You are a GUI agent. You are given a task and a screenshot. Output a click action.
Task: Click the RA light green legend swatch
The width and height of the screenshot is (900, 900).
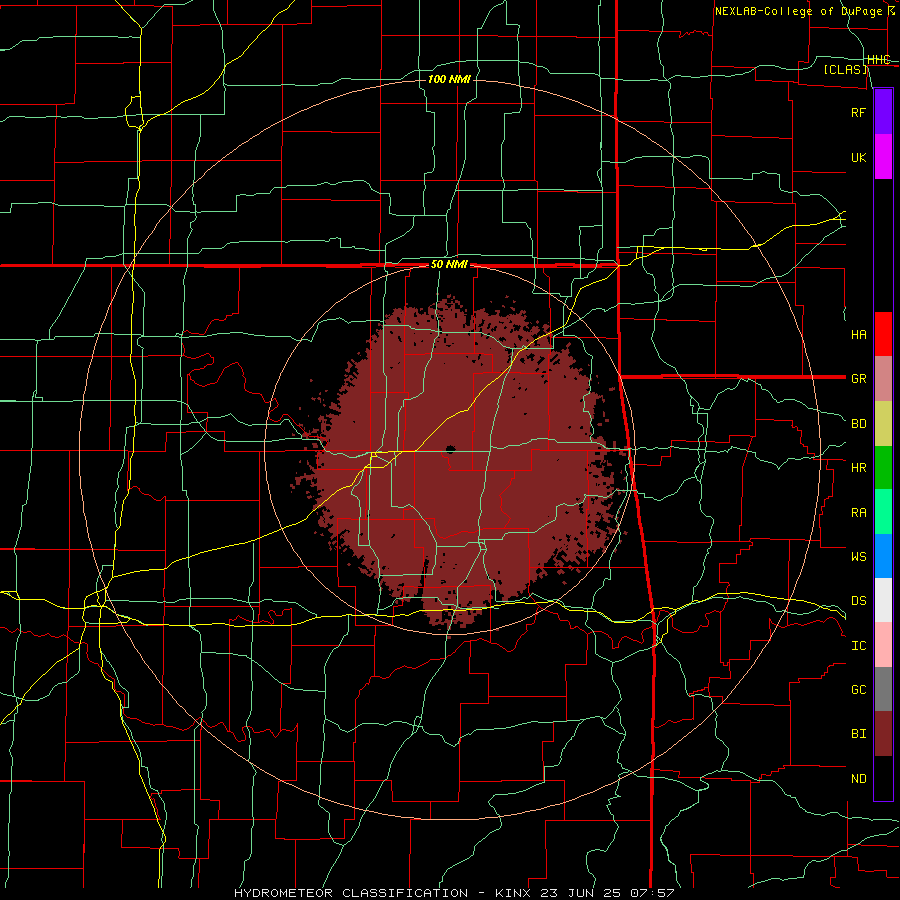tap(883, 512)
